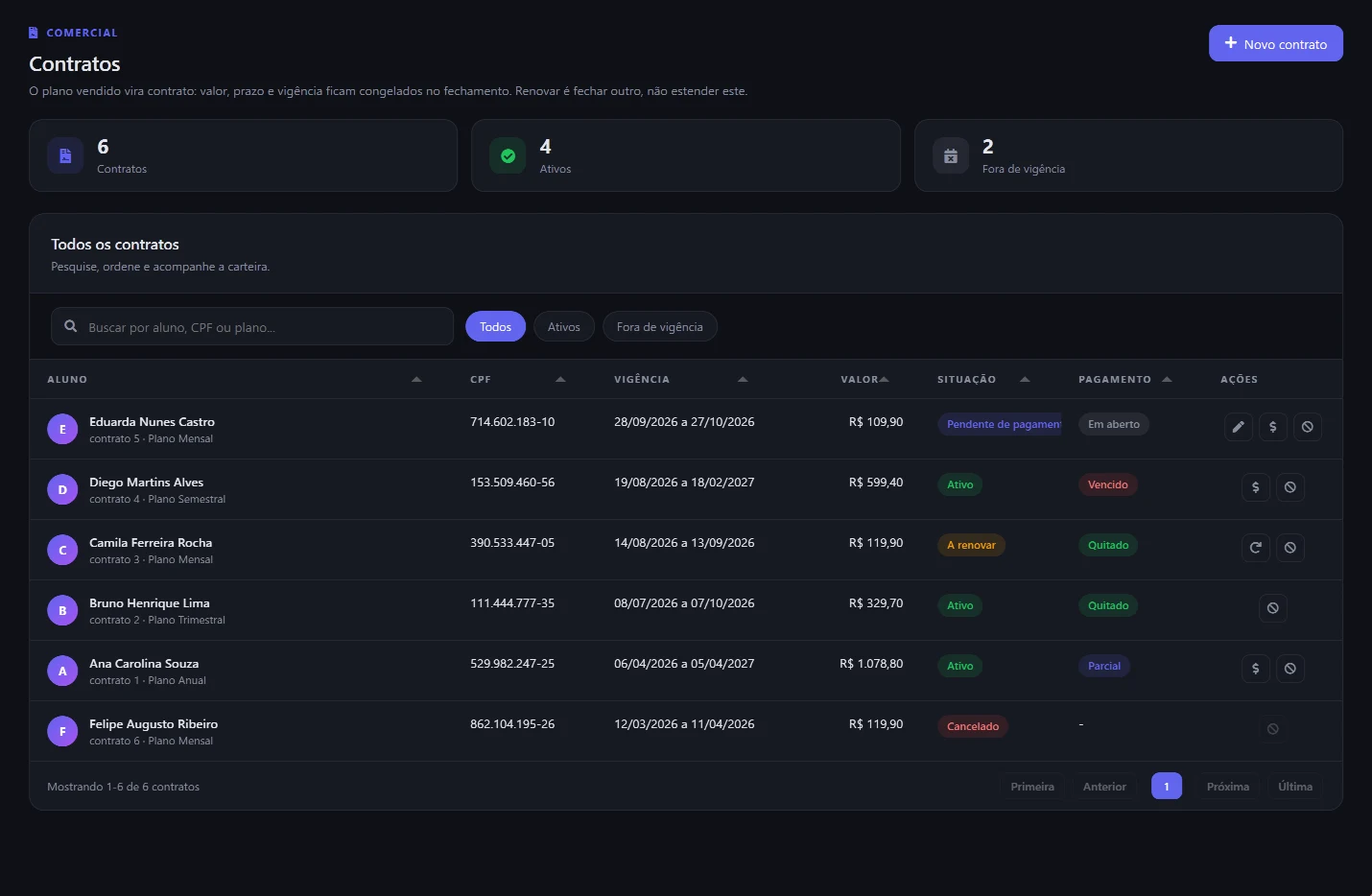Screen dimensions: 1372x896
Task: Jump to the Última page
Action: [1295, 786]
